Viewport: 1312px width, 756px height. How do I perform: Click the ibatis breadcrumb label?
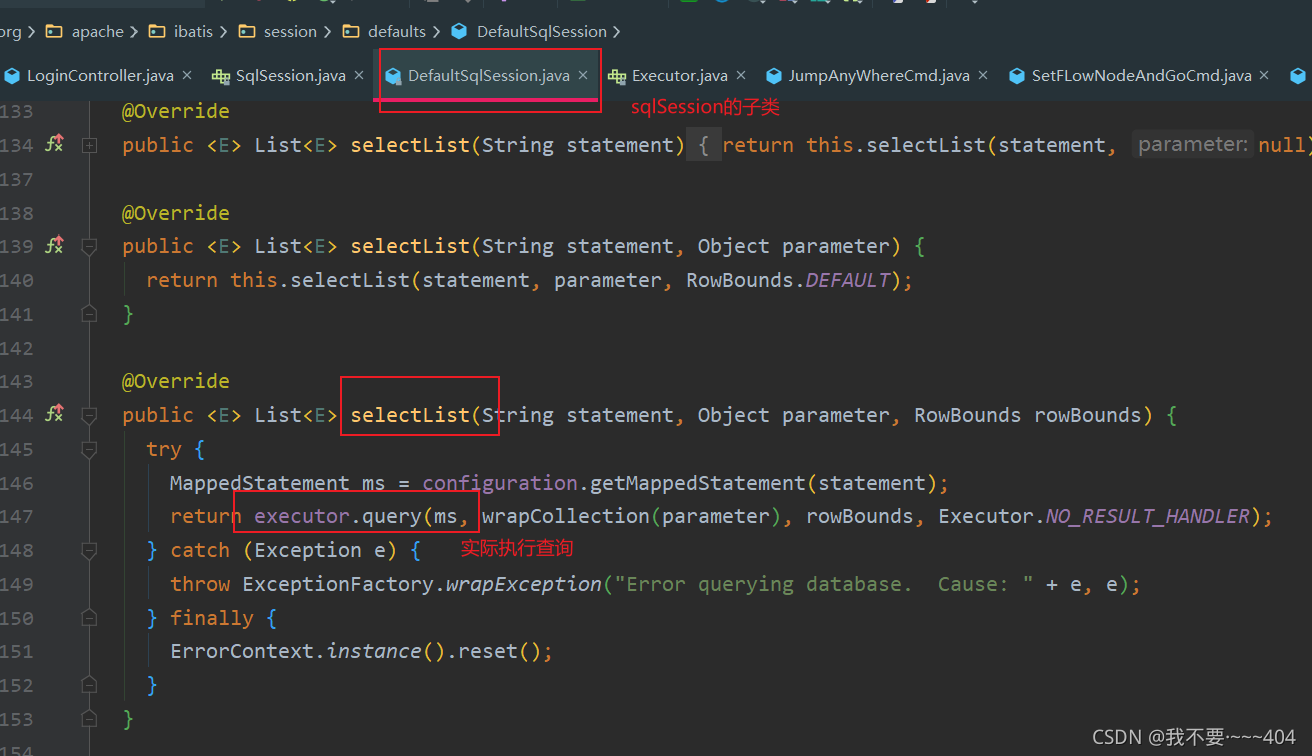pyautogui.click(x=193, y=32)
